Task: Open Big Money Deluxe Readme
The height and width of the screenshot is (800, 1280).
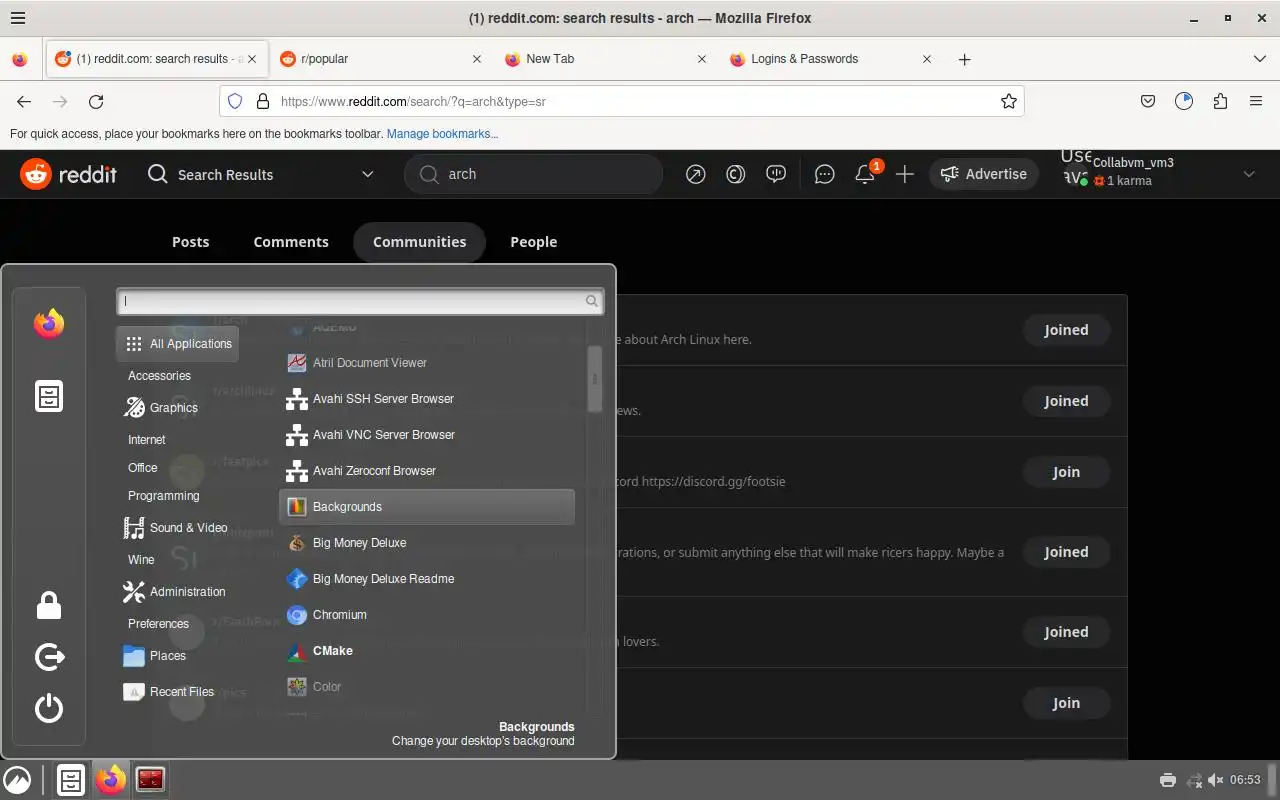Action: tap(426, 579)
